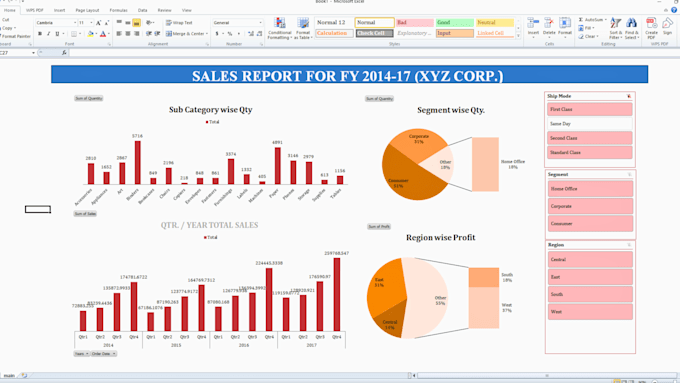Open the Years field filter button
The width and height of the screenshot is (680, 383).
point(81,354)
